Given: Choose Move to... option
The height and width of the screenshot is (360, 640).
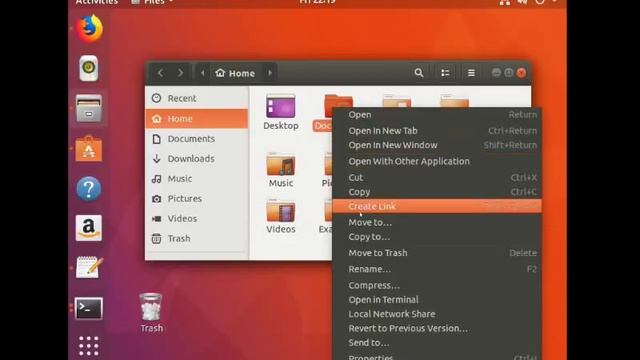Looking at the screenshot, I should [x=437, y=223].
